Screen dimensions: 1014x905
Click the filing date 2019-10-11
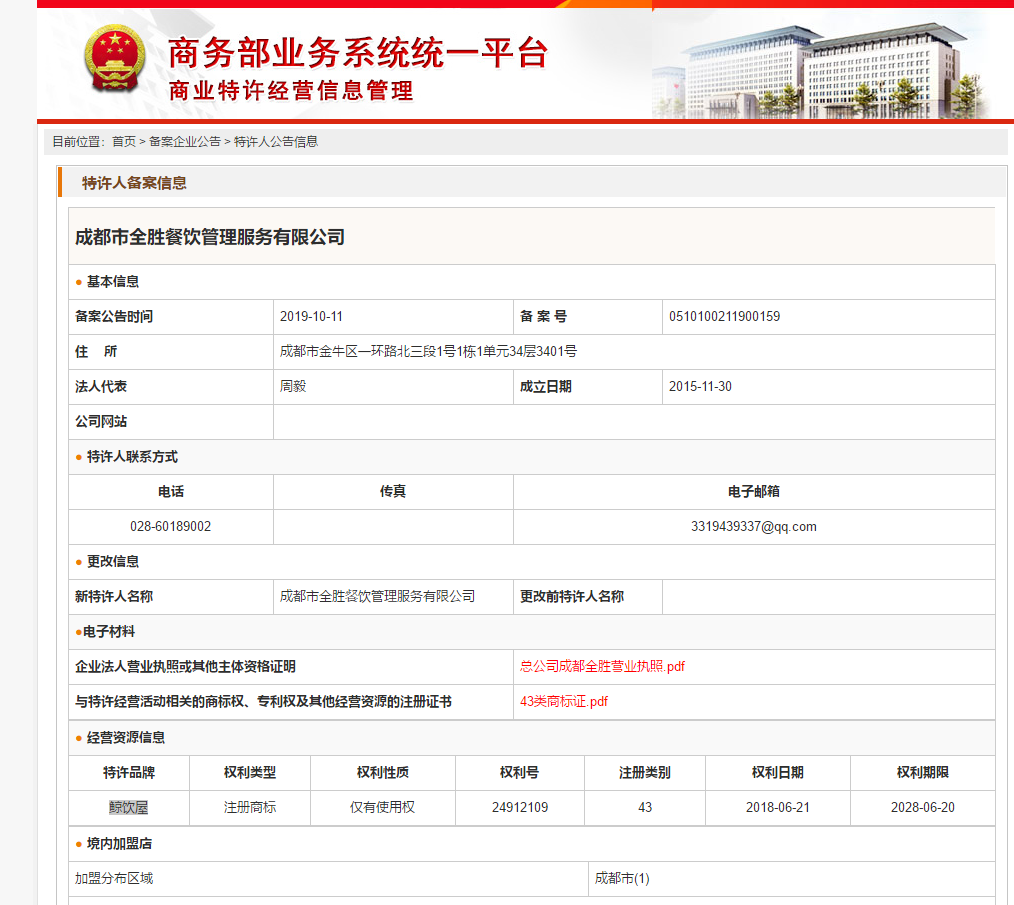click(x=311, y=316)
